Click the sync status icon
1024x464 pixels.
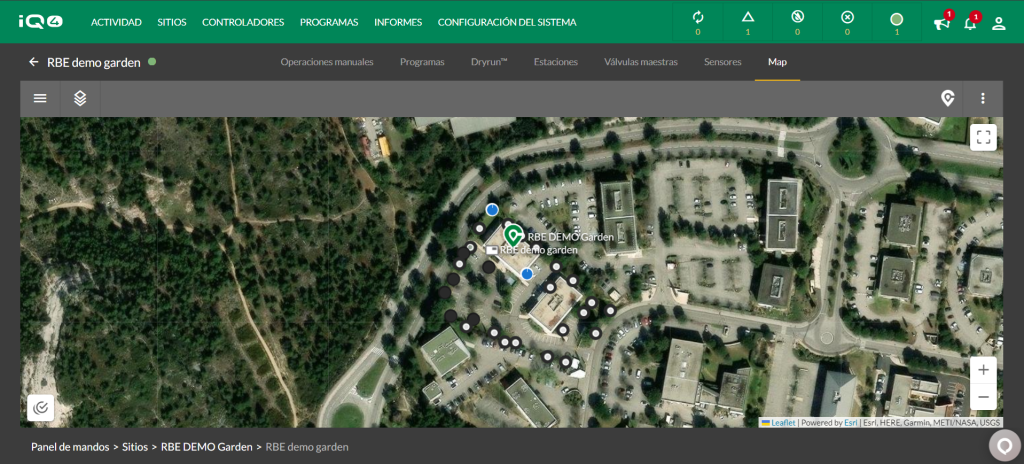coord(698,18)
